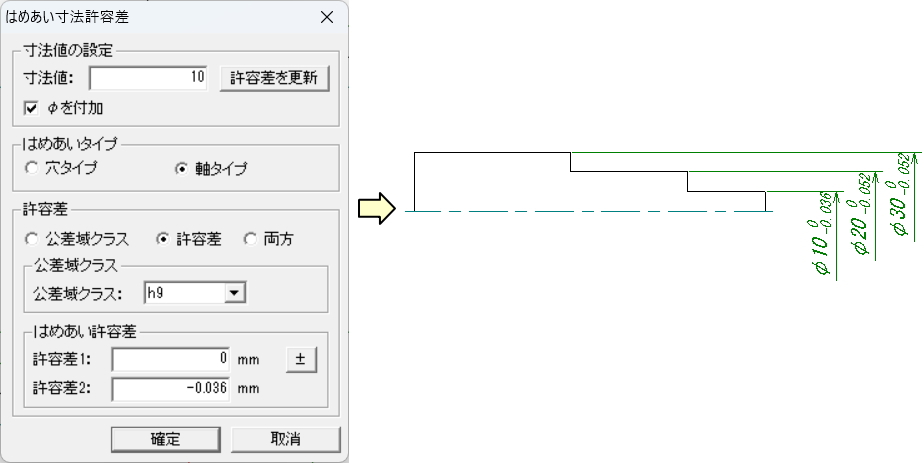Click into the 許容差2 input field
Viewport: 924px width, 463px height.
(x=170, y=389)
